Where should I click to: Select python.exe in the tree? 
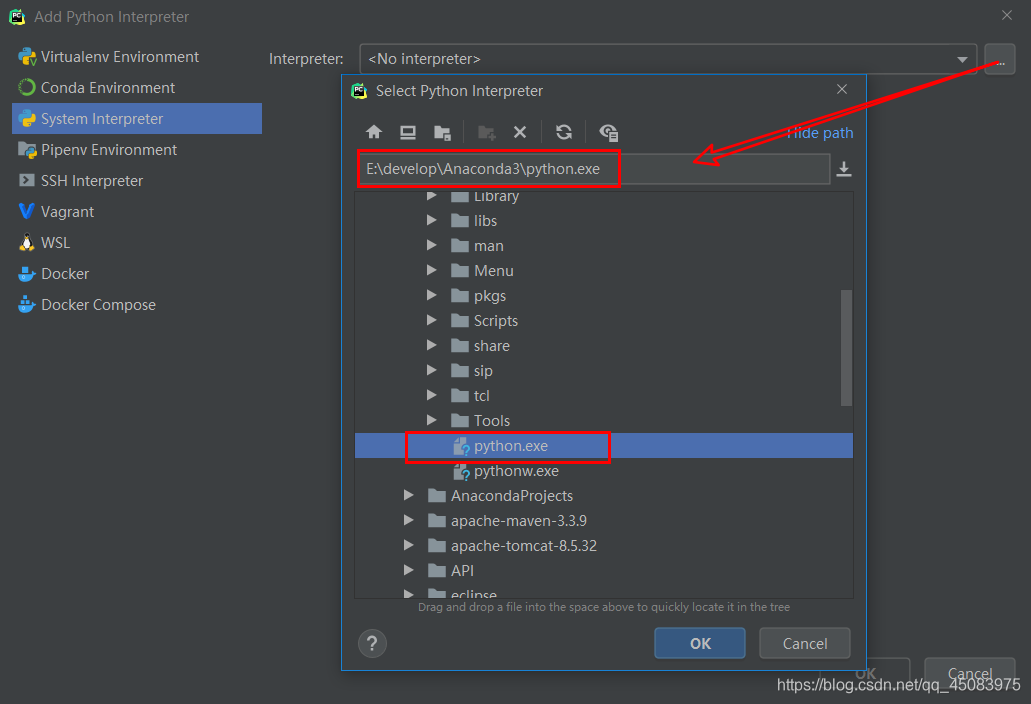(x=604, y=446)
